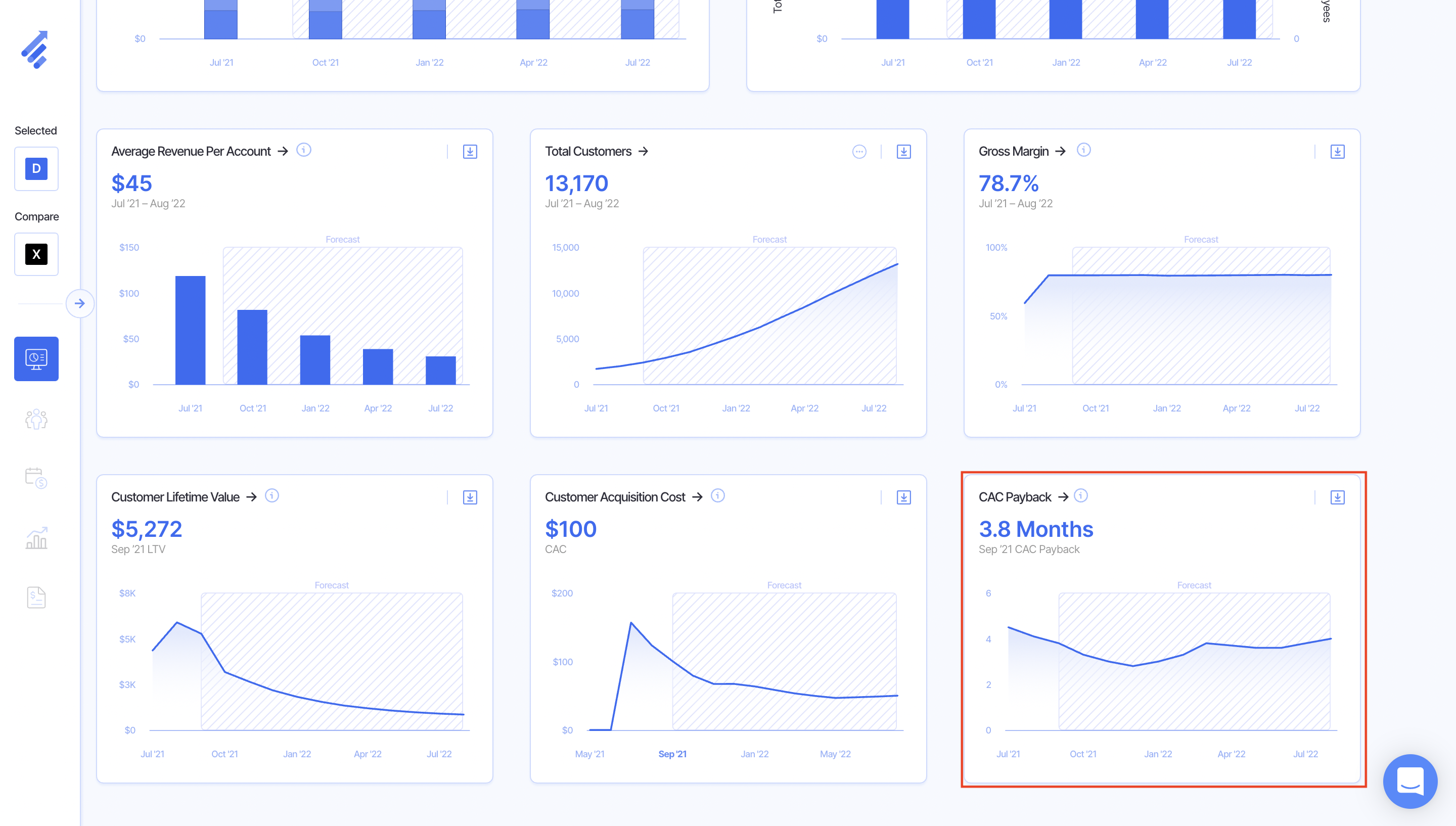Download the Average Revenue Per Account chart
This screenshot has height=826, width=1456.
470,152
